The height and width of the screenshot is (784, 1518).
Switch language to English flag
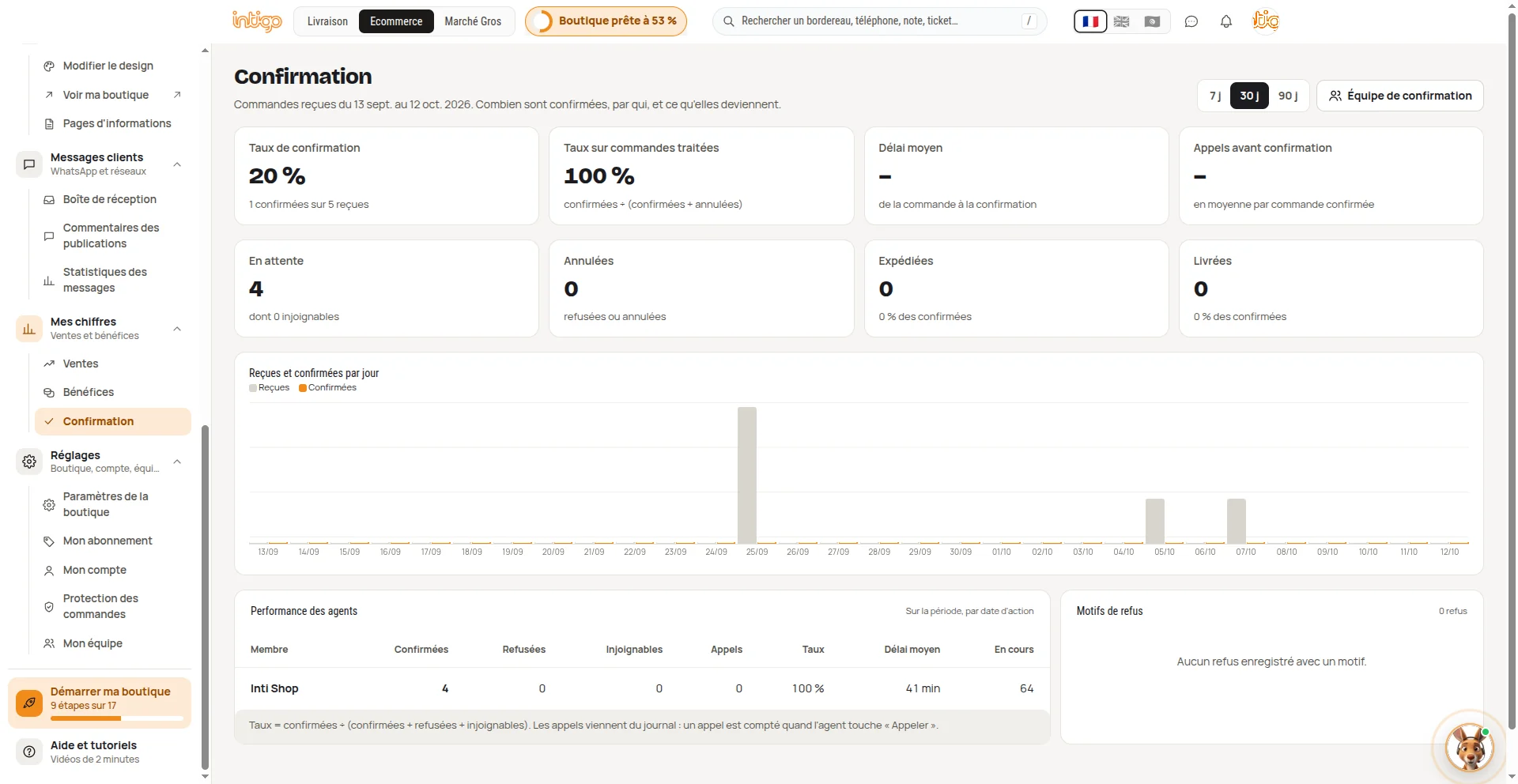[1121, 21]
